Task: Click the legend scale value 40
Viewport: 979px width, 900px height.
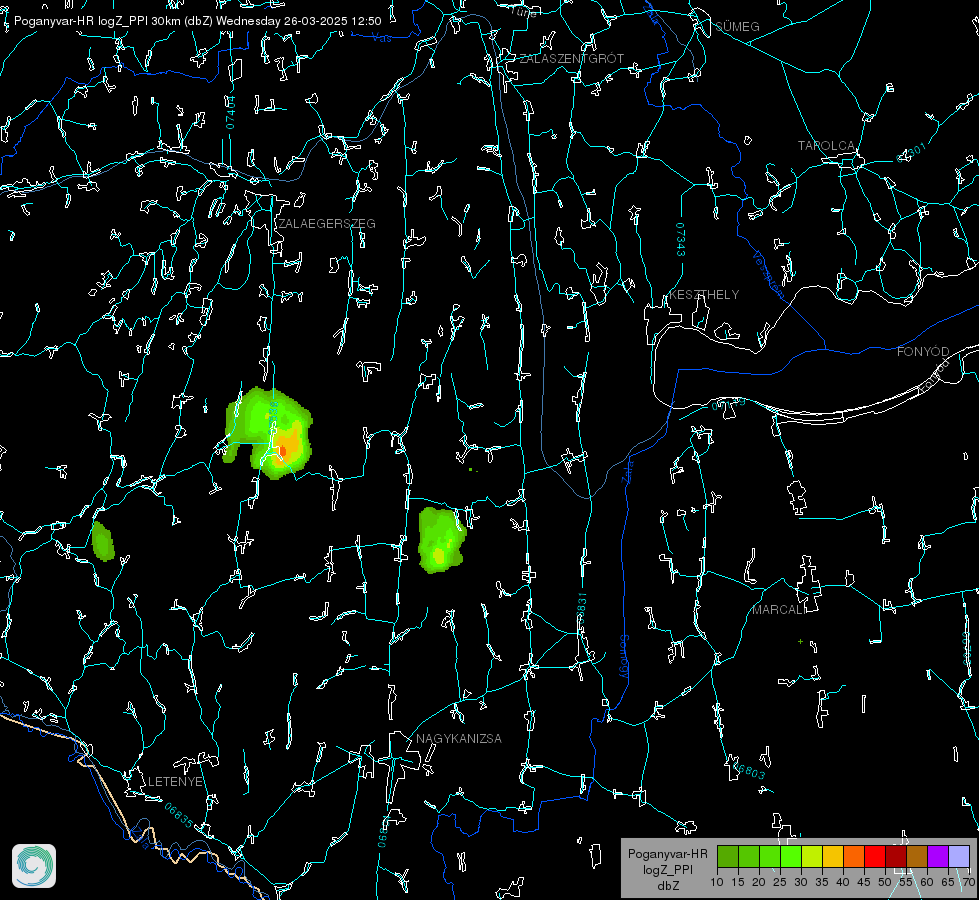Action: click(x=842, y=882)
